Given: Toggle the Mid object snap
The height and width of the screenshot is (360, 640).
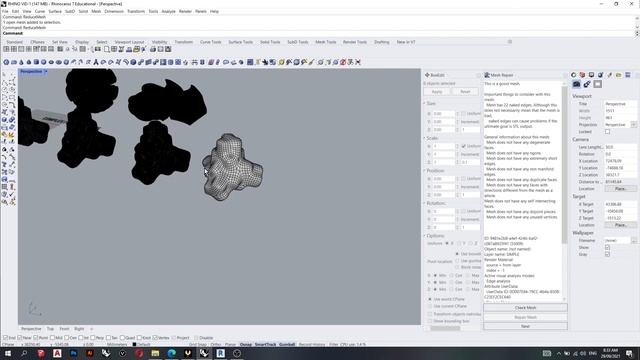Looking at the screenshot, I should pos(52,338).
